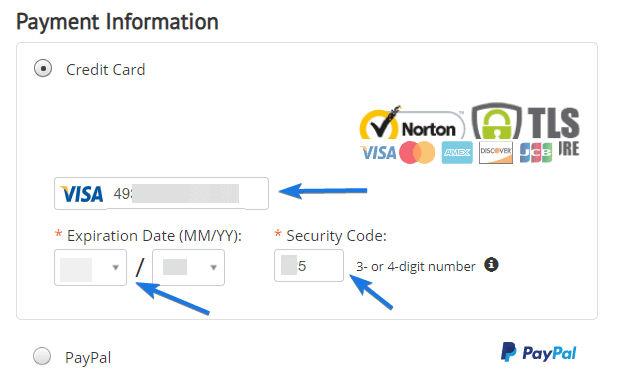The image size is (620, 383).
Task: Click the TLS Secure padlock badge
Action: pos(525,121)
